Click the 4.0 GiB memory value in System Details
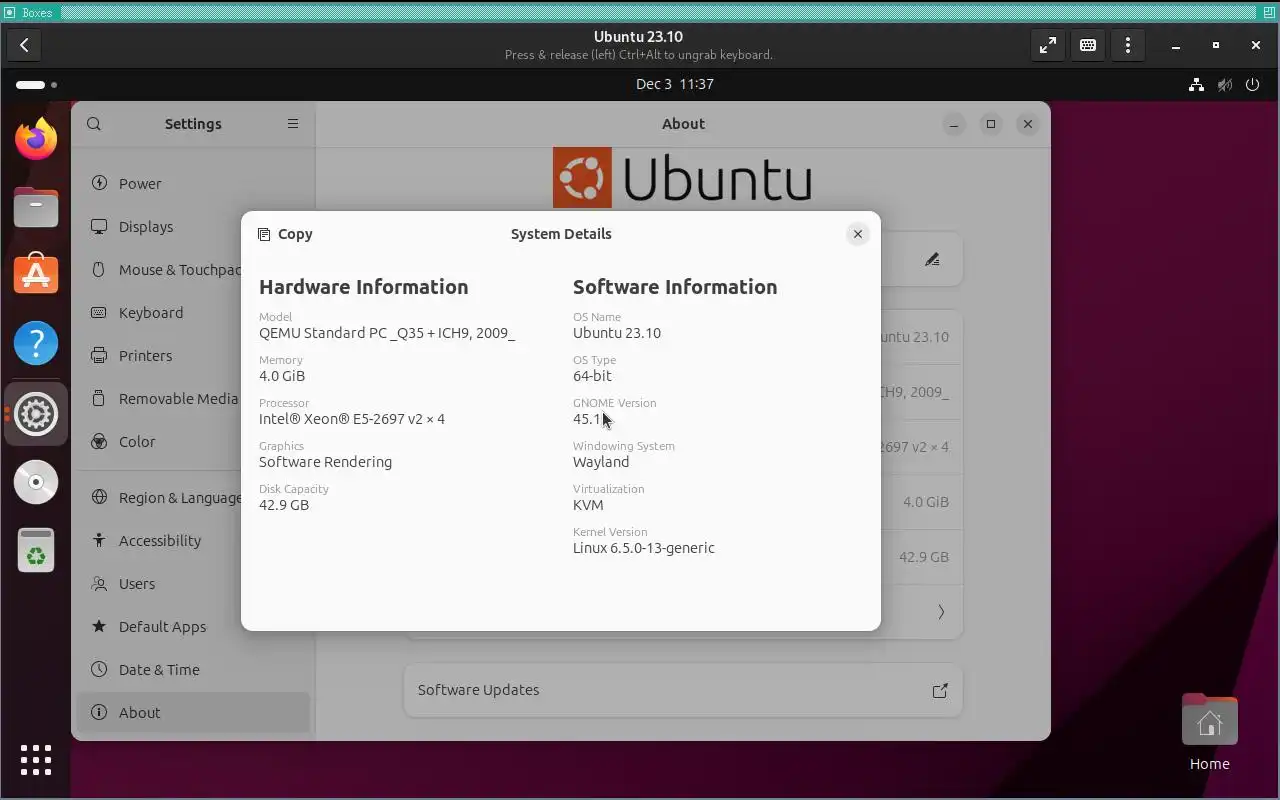Viewport: 1280px width, 800px height. pos(282,376)
